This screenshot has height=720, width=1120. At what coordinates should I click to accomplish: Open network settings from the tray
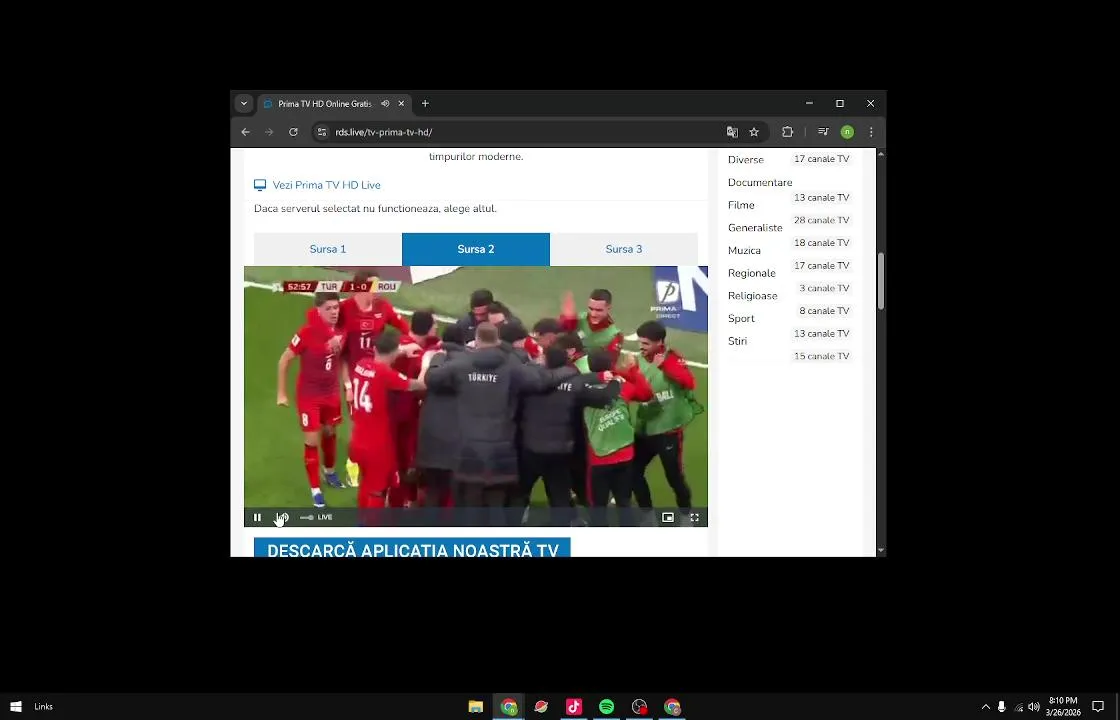1019,706
